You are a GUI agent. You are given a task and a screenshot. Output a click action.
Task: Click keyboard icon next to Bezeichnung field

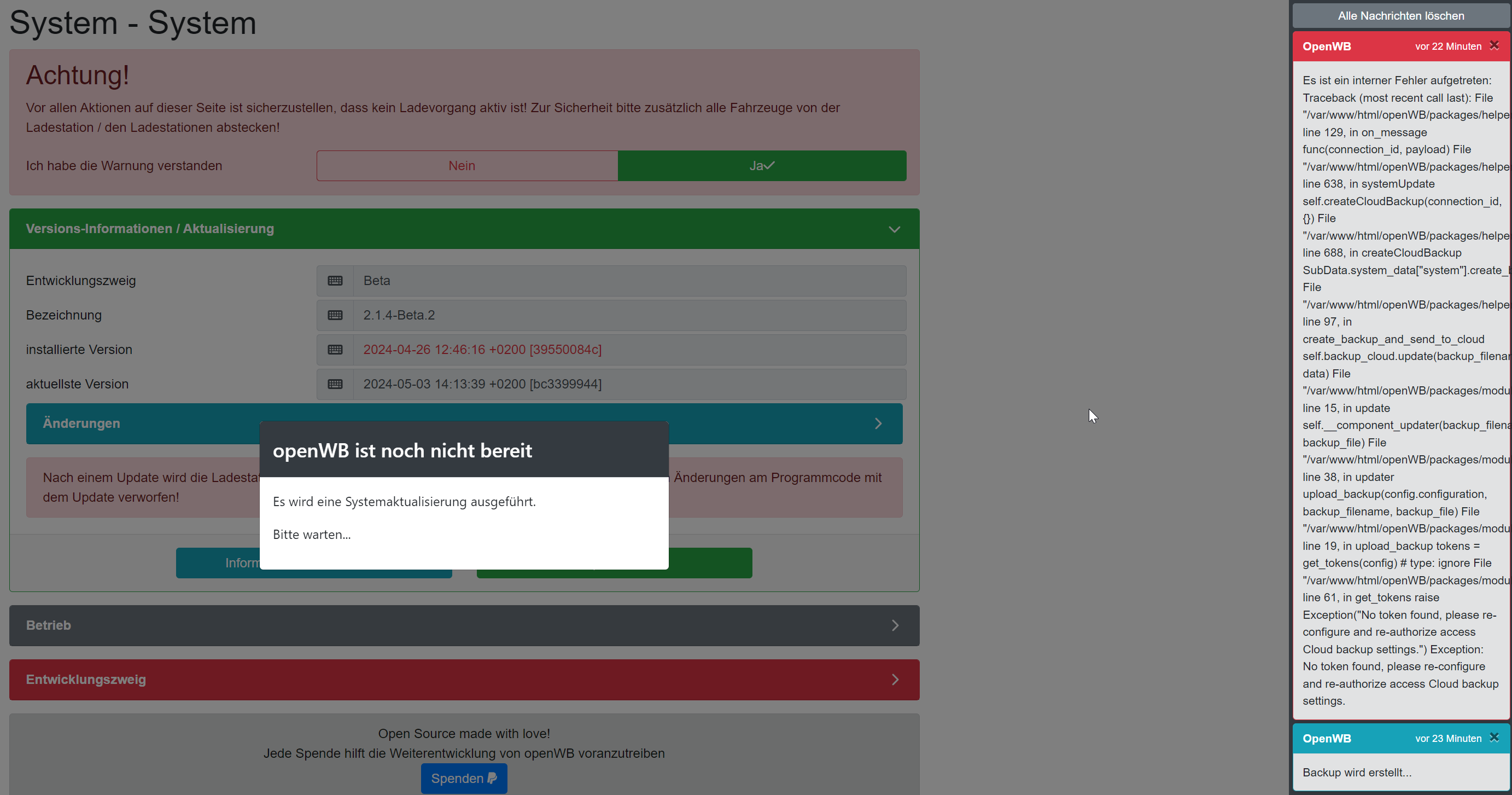tap(335, 315)
